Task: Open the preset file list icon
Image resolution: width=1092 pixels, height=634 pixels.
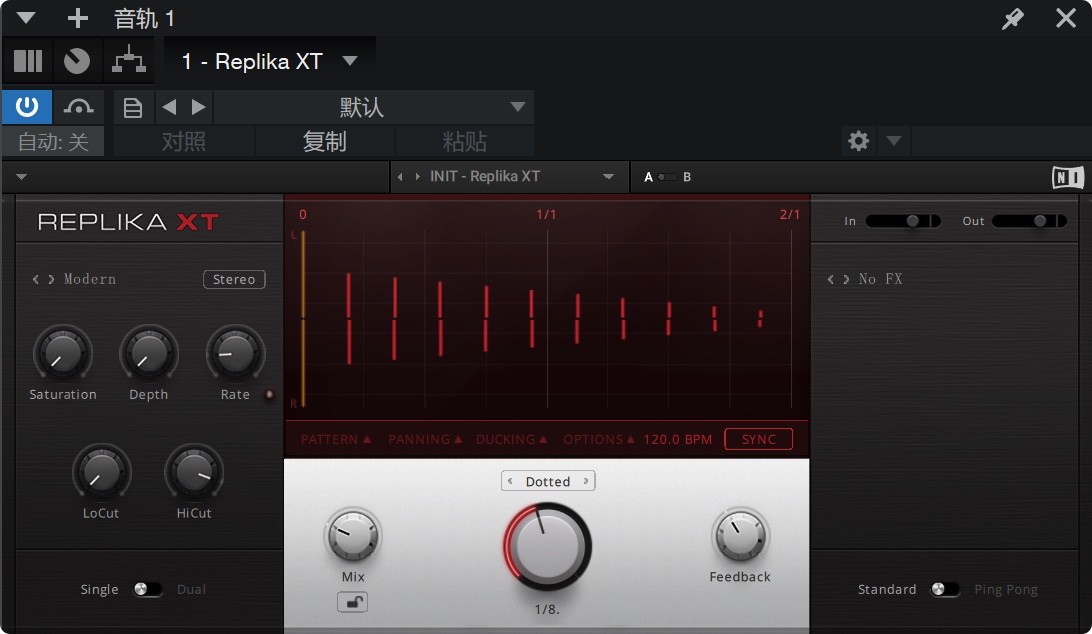Action: tap(133, 106)
